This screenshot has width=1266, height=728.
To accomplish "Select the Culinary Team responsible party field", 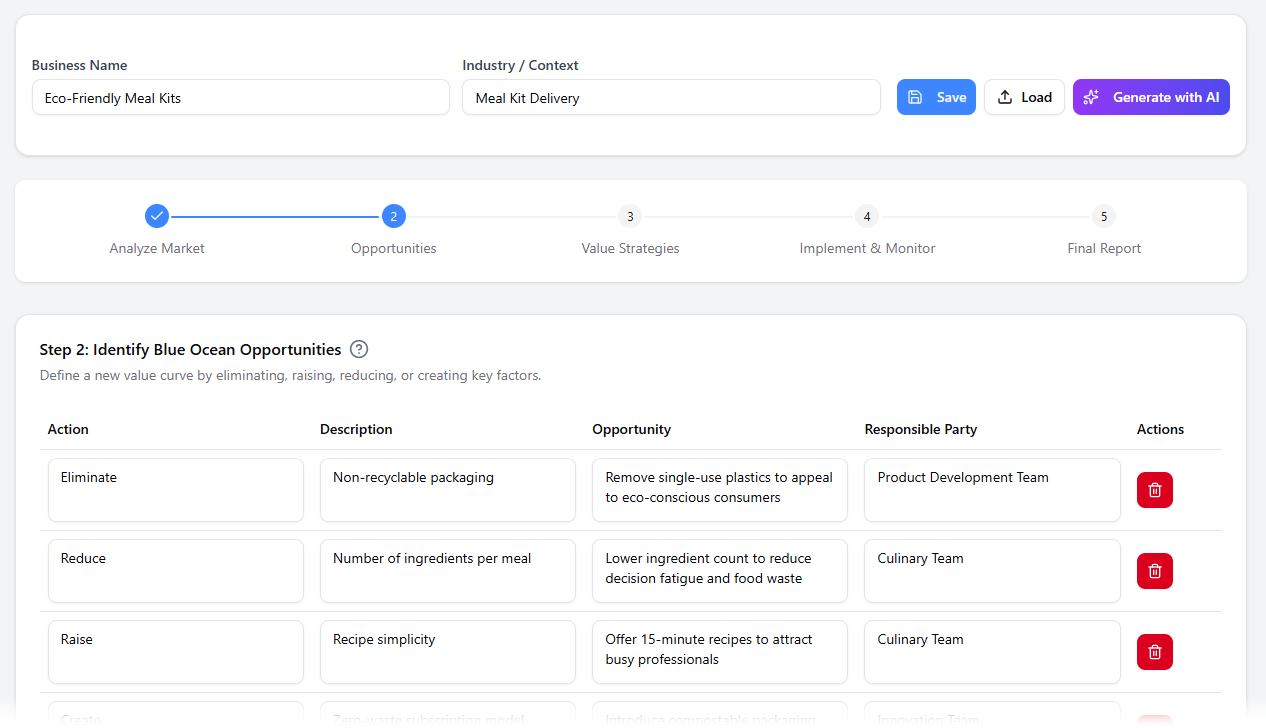I will point(991,570).
